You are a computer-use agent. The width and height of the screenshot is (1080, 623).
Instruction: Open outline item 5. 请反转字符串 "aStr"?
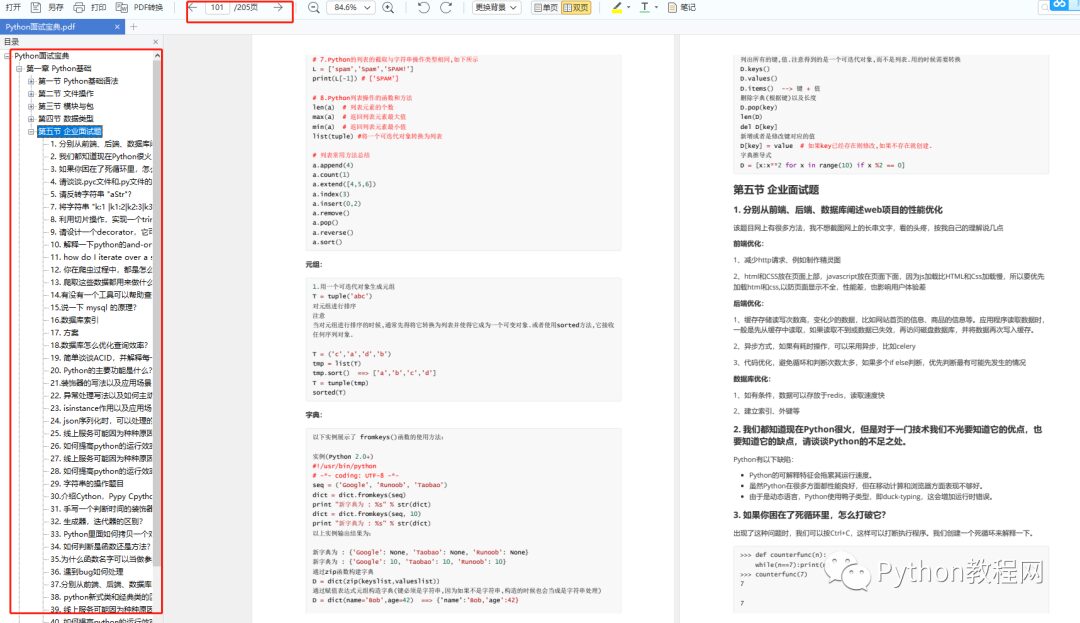(x=91, y=194)
